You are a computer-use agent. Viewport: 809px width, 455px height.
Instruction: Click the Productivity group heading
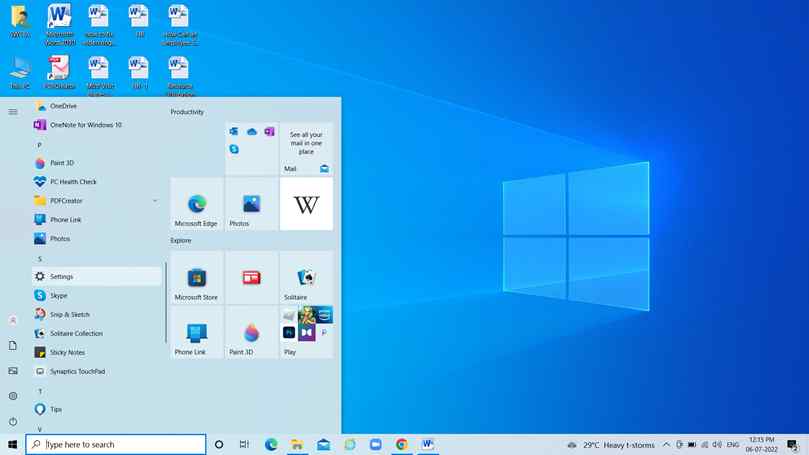click(x=187, y=112)
